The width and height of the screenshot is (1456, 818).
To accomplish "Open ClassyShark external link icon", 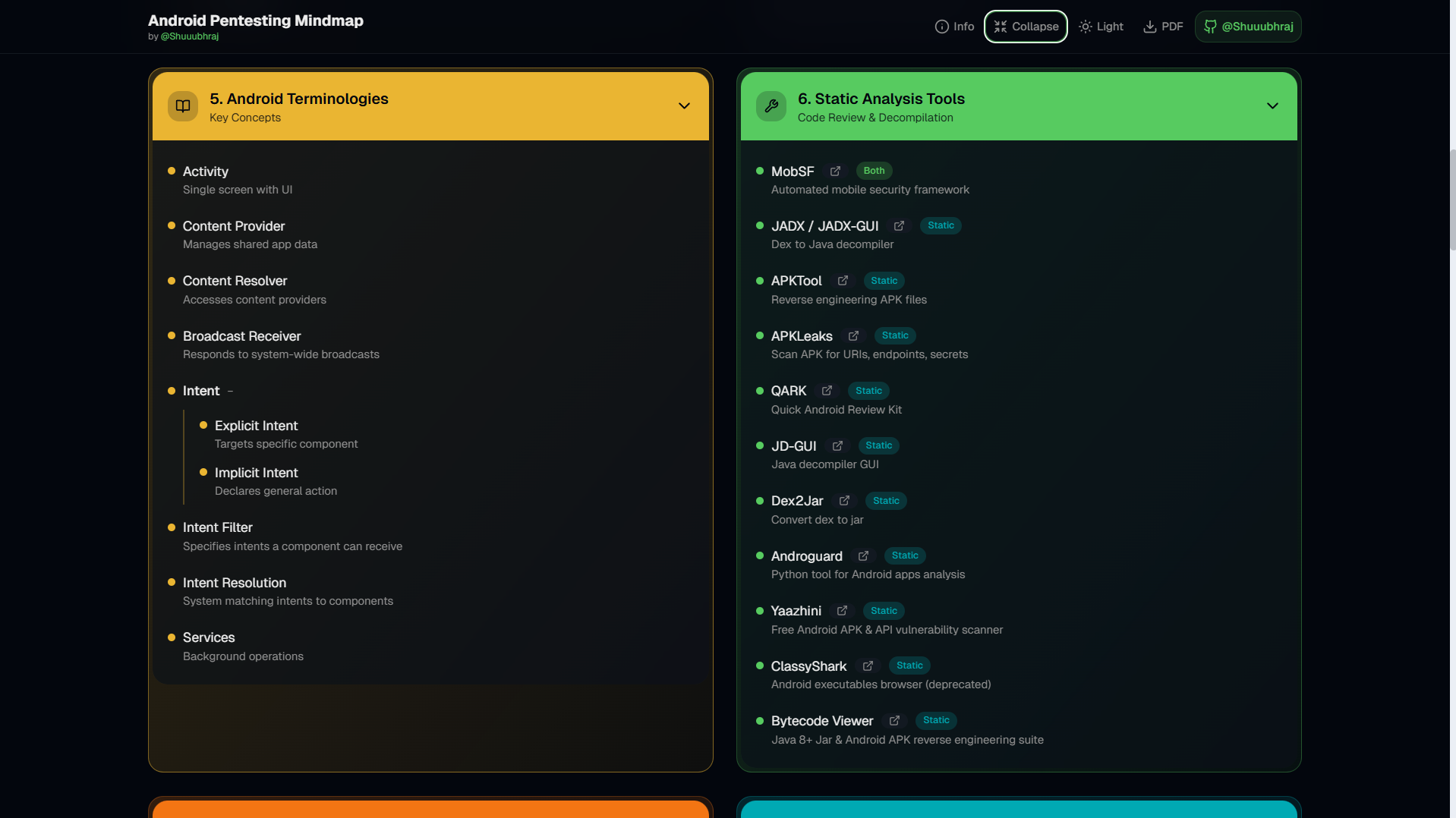I will (868, 666).
